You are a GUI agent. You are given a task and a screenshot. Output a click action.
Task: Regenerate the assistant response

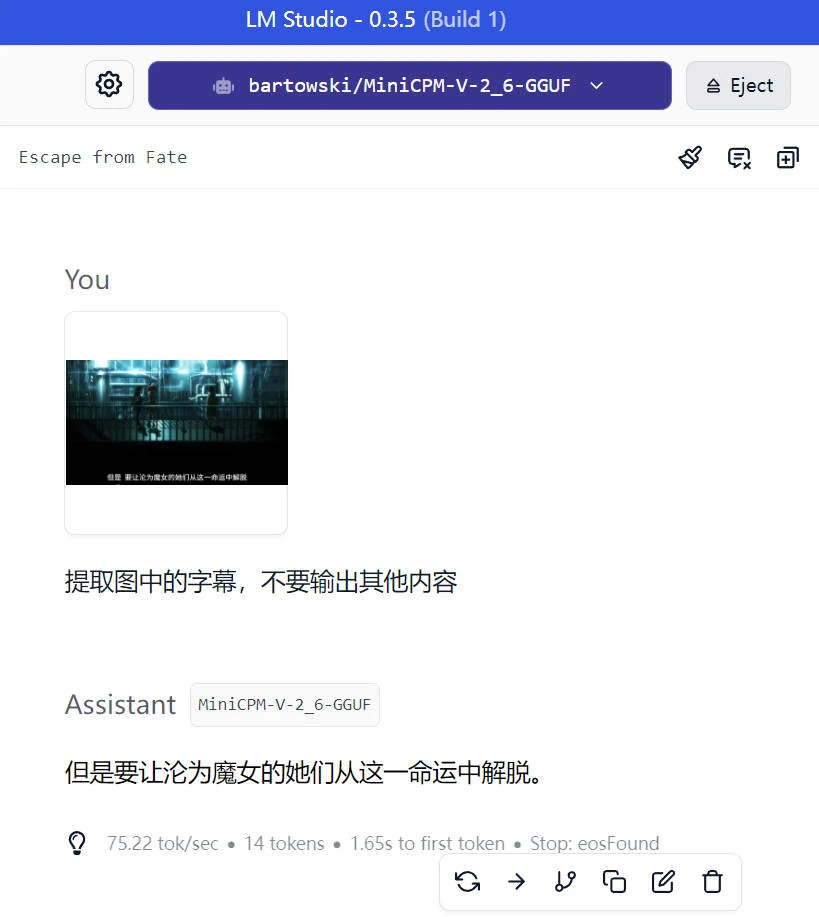(467, 881)
